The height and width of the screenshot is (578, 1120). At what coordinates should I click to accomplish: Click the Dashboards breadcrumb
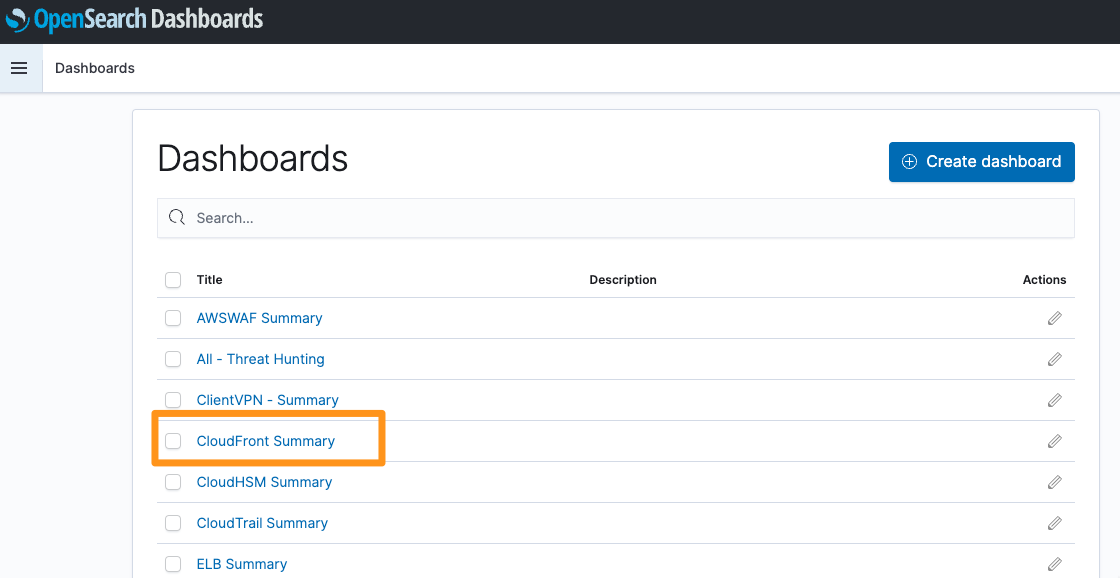pyautogui.click(x=95, y=68)
